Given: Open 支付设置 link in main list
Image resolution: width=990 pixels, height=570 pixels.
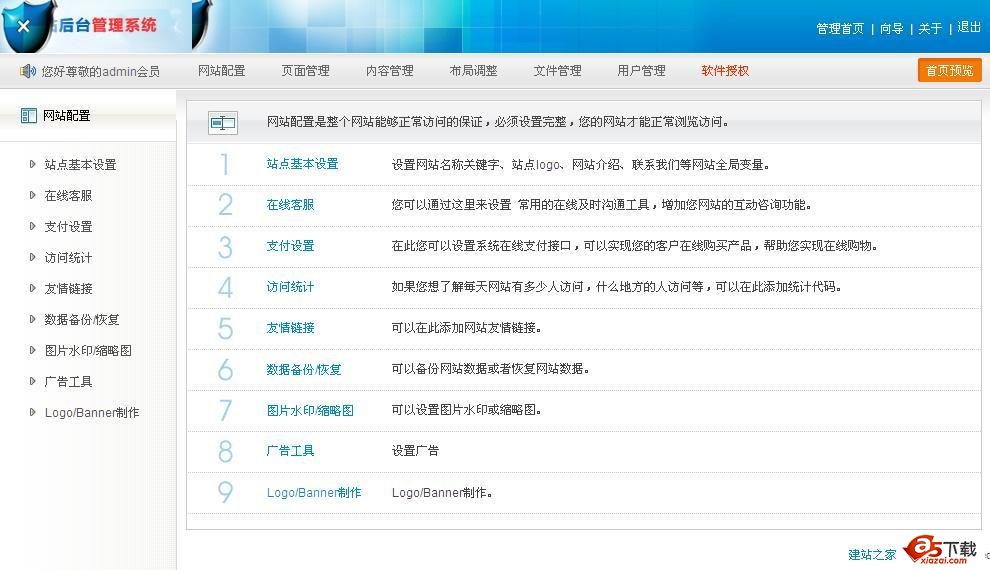Looking at the screenshot, I should point(290,246).
